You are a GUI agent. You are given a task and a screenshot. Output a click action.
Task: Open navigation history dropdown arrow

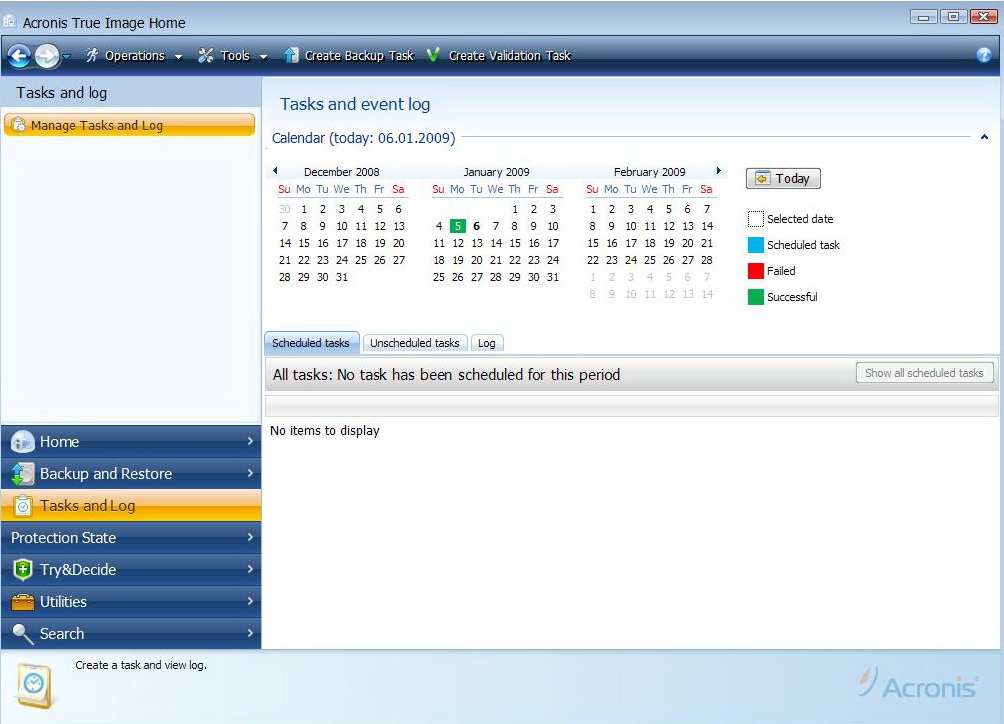[x=66, y=57]
